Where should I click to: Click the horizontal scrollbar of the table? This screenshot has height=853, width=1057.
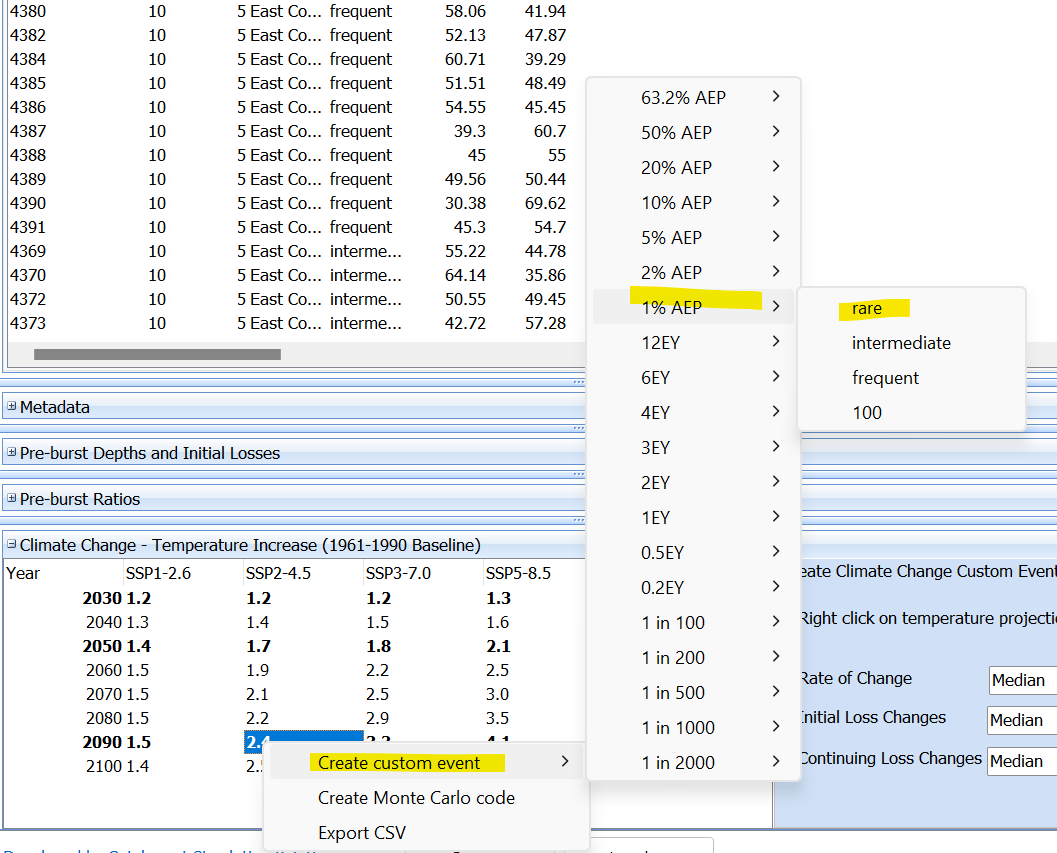tap(157, 354)
